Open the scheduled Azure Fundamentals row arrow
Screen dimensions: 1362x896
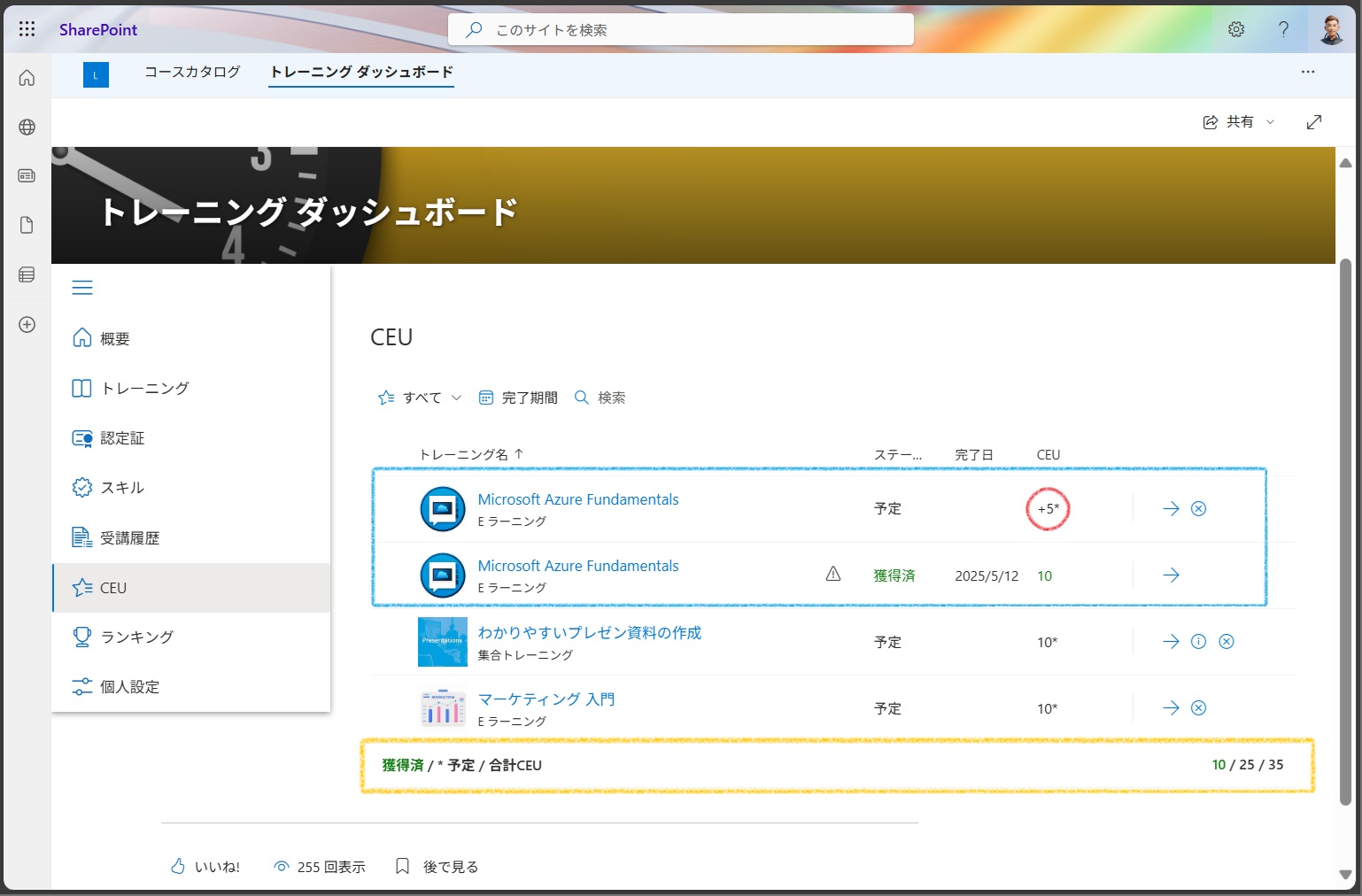(x=1171, y=508)
